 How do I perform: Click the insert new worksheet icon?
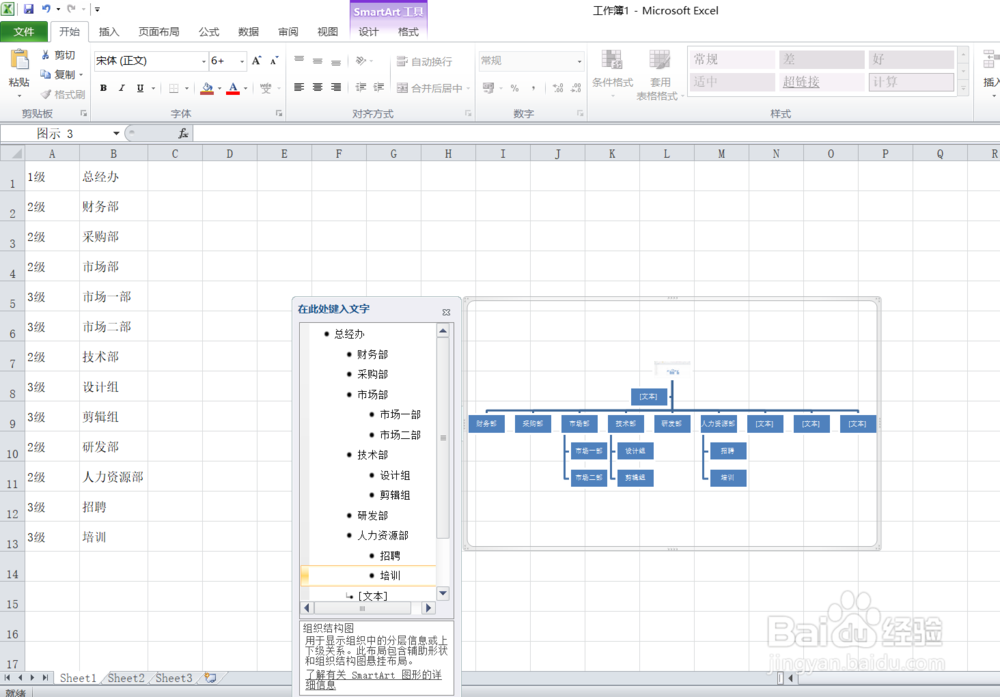click(210, 678)
